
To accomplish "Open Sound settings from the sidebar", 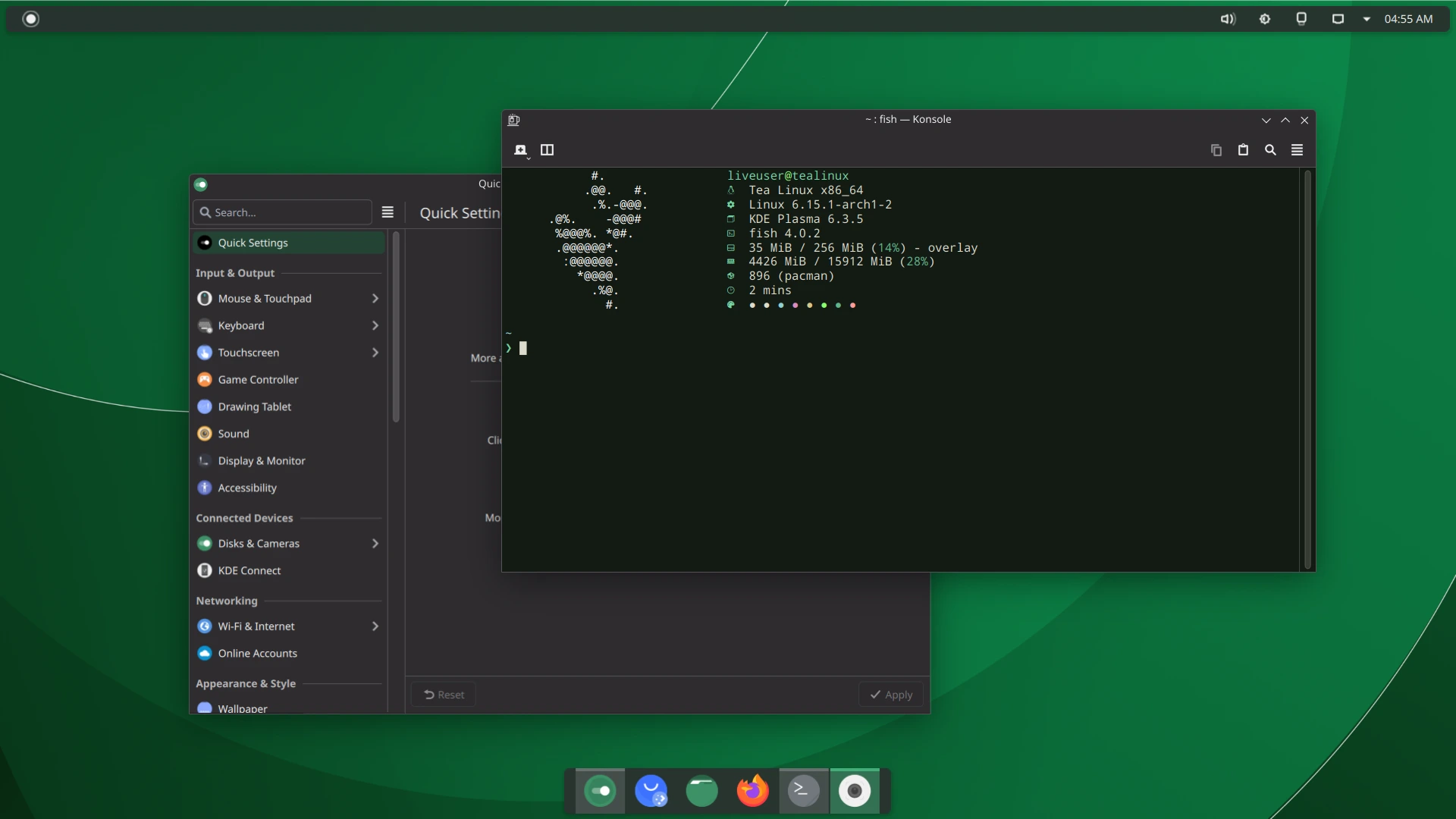I will (232, 433).
